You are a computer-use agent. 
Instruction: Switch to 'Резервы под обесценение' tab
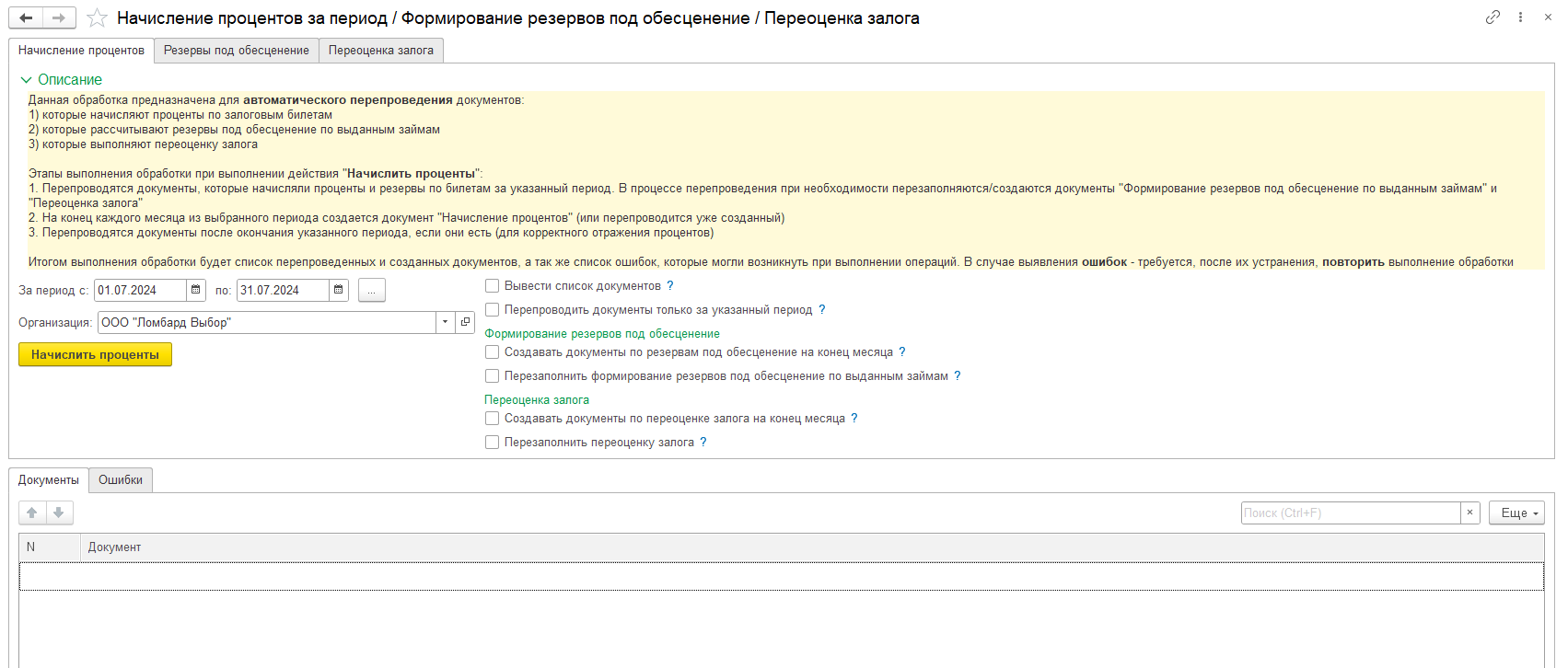(237, 51)
